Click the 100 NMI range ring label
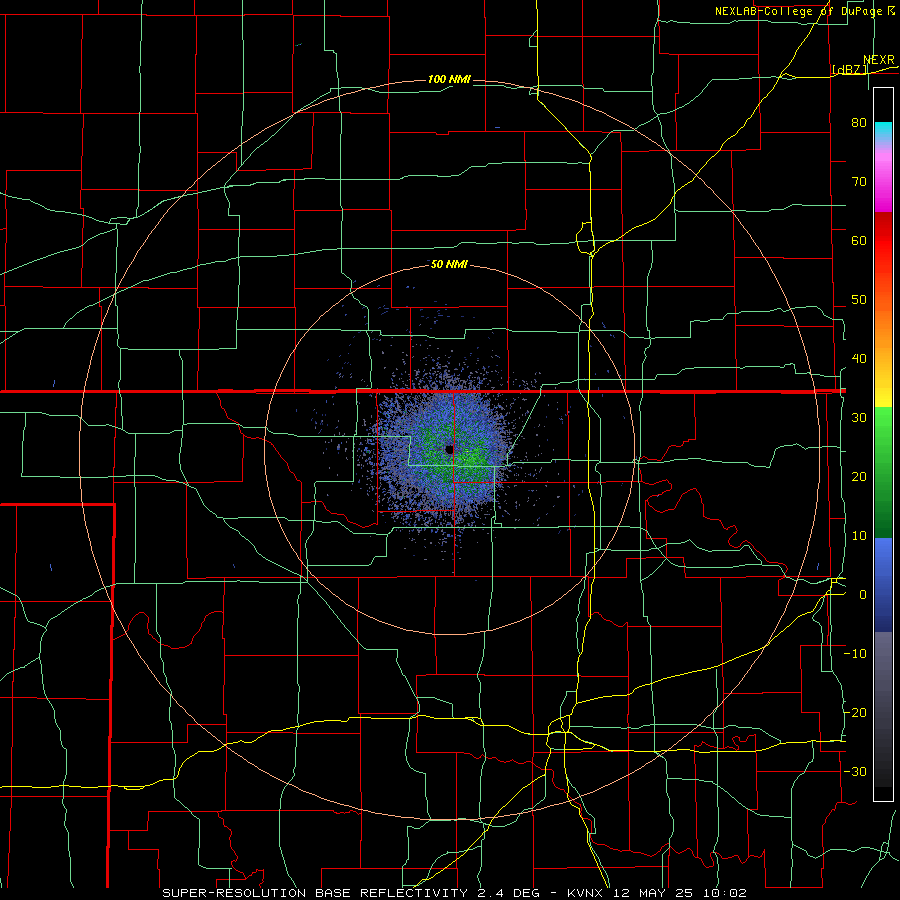The image size is (900, 900). coord(449,79)
